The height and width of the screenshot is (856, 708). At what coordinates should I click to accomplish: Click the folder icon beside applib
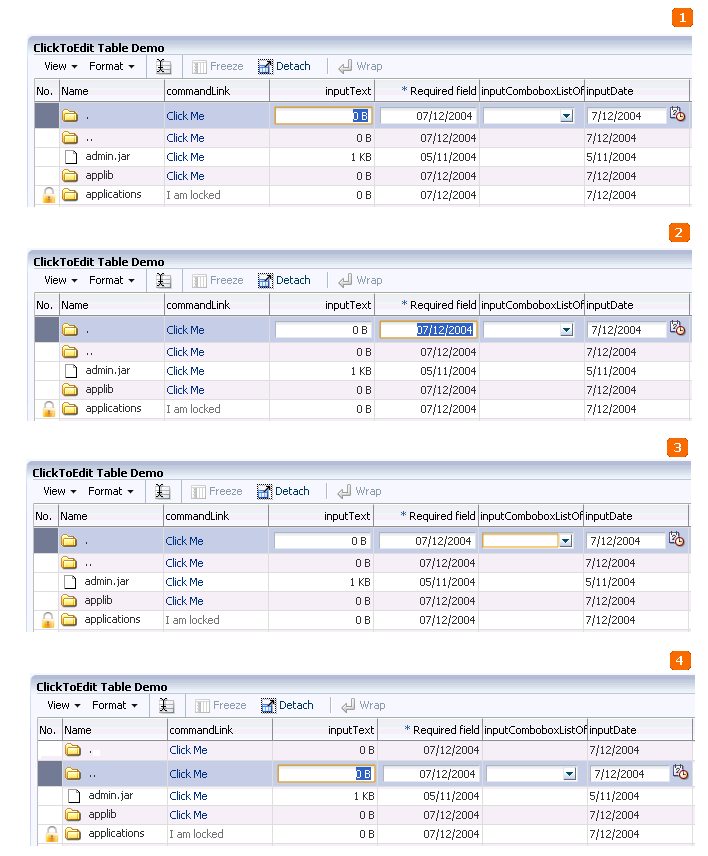click(69, 175)
